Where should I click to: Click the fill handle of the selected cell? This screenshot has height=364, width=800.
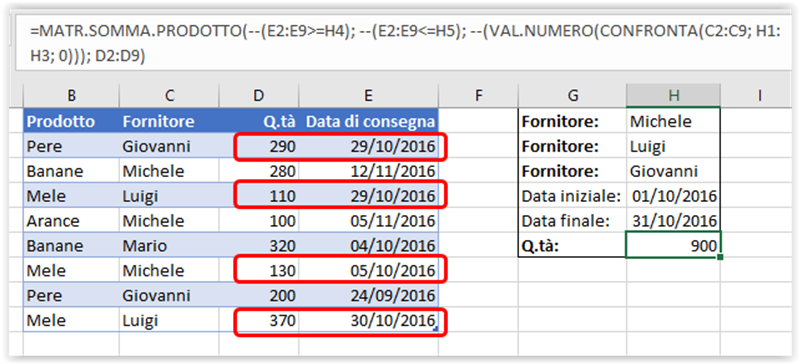tap(720, 257)
